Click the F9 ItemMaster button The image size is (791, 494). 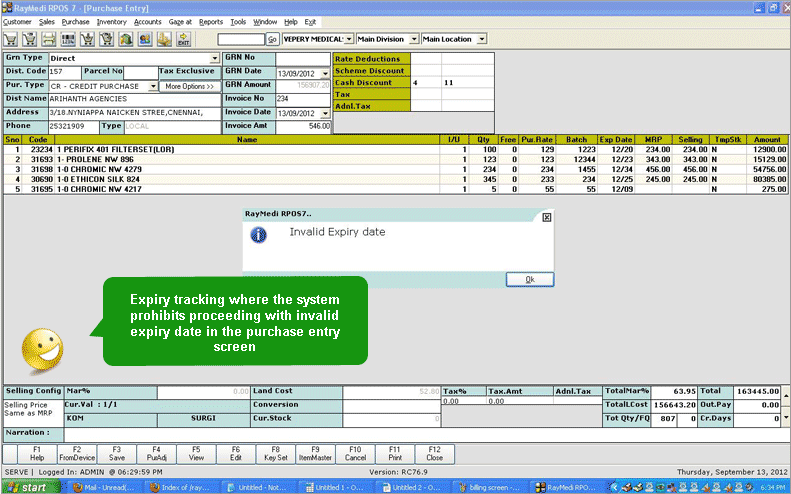[315, 454]
